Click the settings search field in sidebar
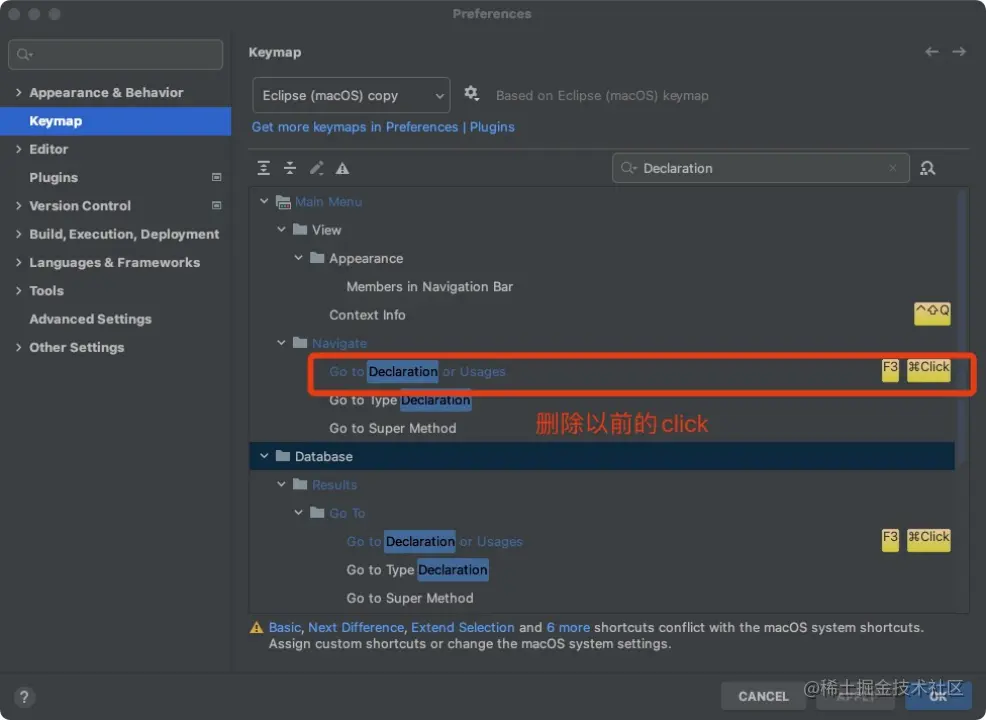This screenshot has width=986, height=720. pos(116,55)
